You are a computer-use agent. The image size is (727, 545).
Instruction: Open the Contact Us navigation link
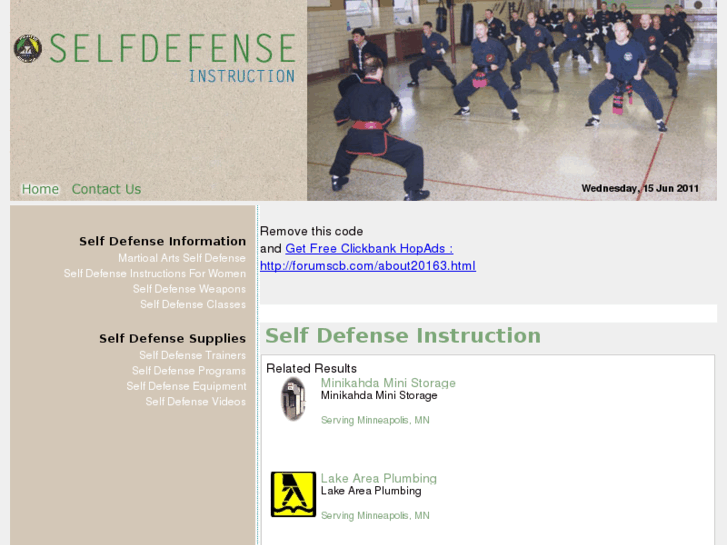[x=106, y=189]
